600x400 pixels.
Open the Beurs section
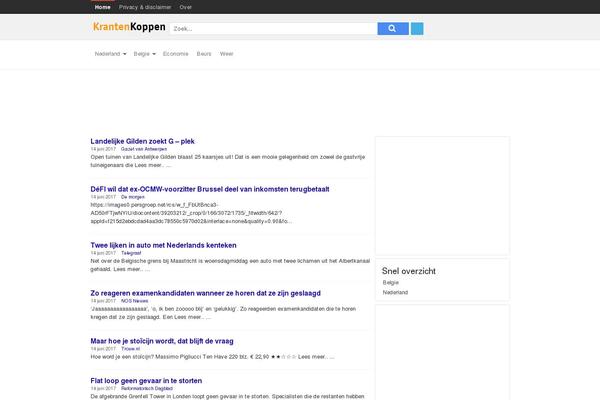[204, 54]
